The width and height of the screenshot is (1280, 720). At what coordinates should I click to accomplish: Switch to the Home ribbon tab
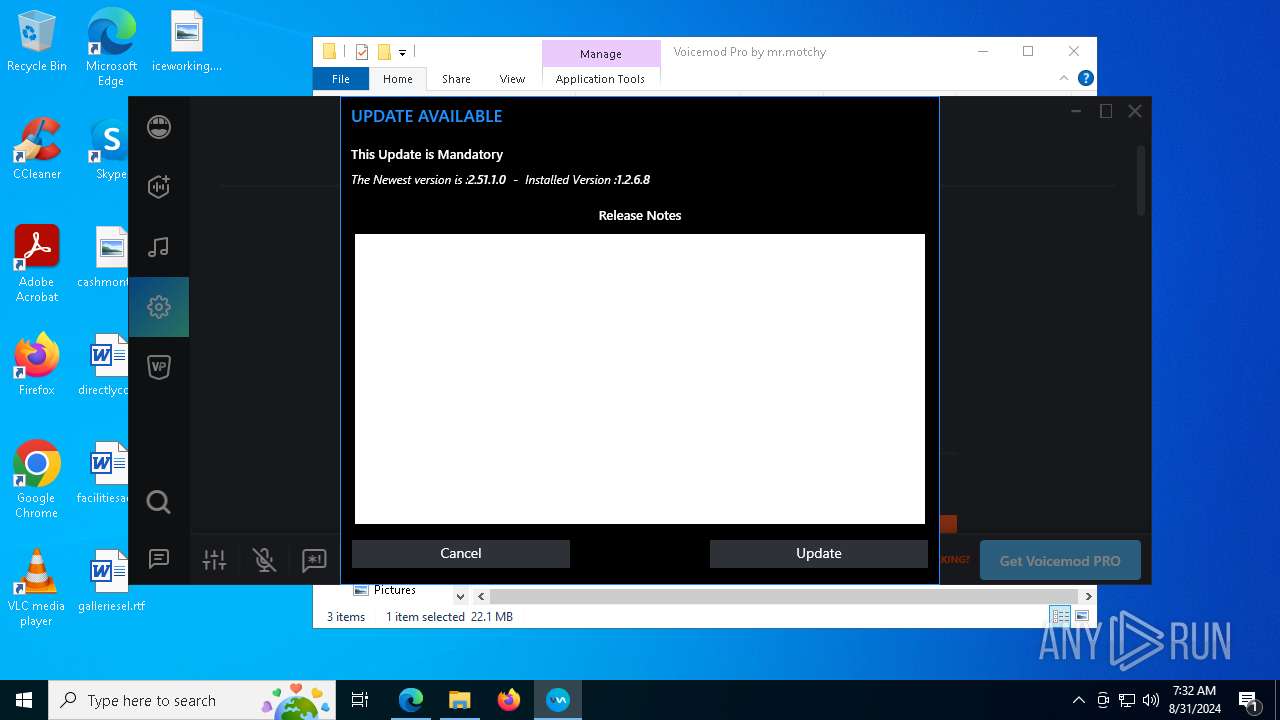[x=397, y=79]
